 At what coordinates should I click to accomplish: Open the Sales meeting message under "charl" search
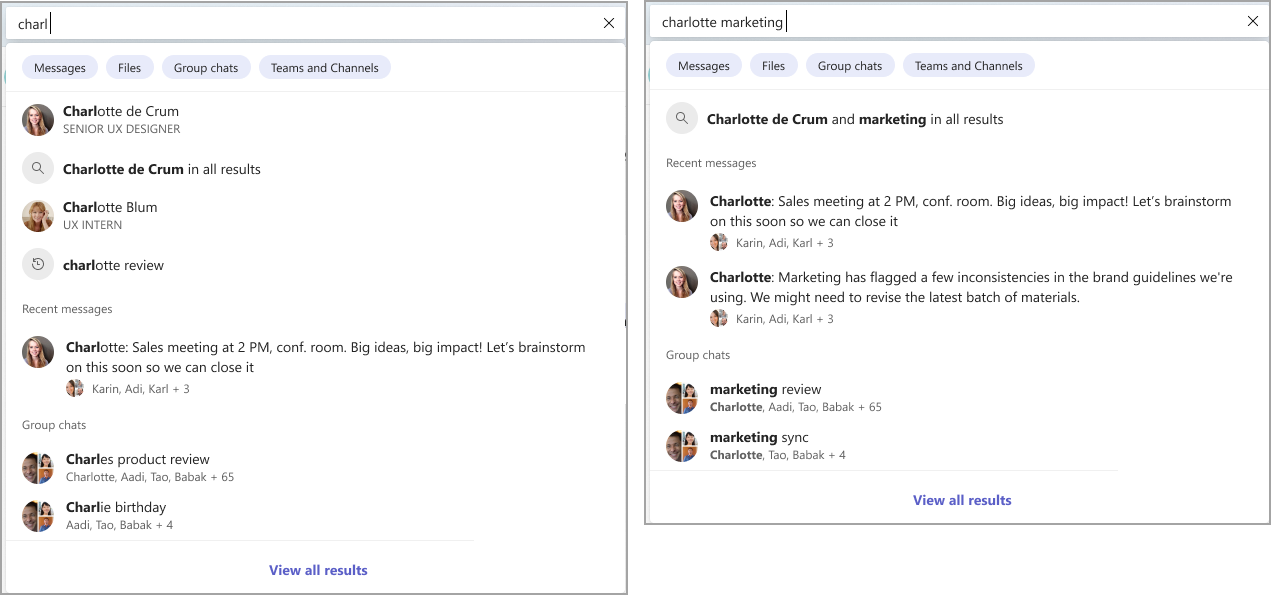325,357
